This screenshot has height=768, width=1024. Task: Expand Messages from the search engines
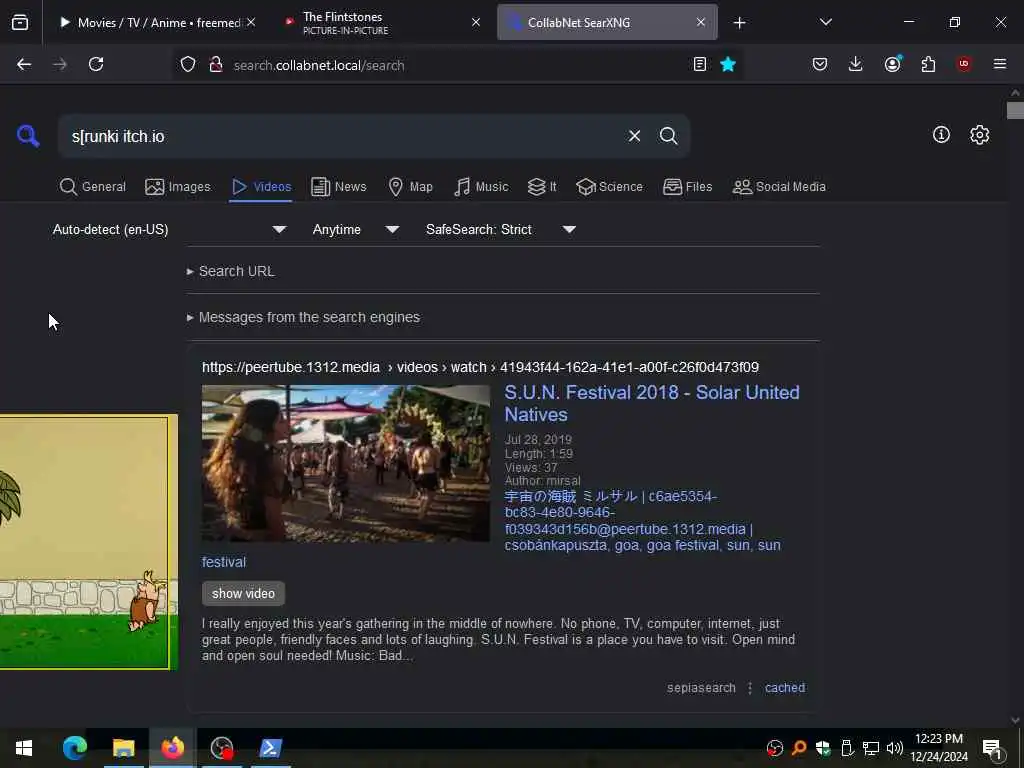click(x=303, y=317)
